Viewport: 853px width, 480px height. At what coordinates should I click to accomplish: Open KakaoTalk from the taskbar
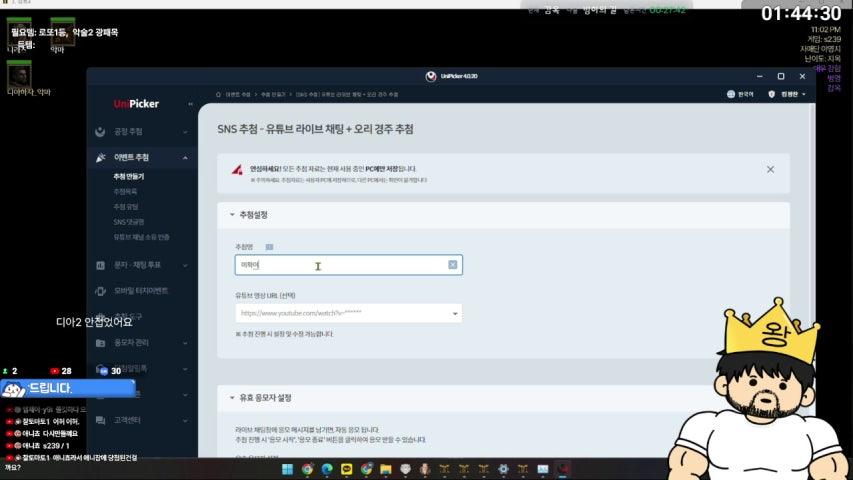(347, 469)
